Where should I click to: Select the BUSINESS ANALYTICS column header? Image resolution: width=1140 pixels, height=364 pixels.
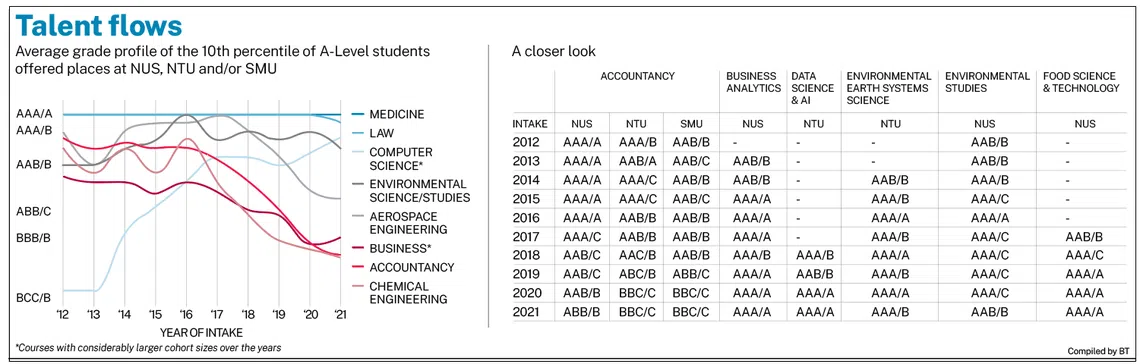click(x=750, y=82)
